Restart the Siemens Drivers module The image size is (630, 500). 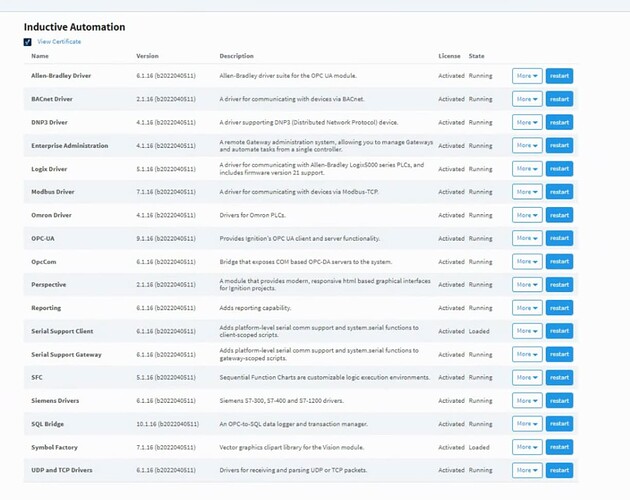tap(559, 401)
